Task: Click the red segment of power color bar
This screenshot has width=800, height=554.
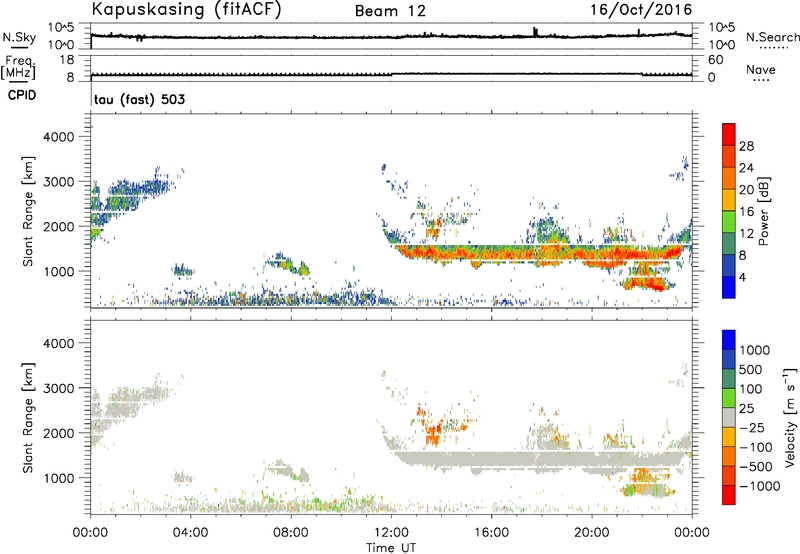Action: (729, 134)
